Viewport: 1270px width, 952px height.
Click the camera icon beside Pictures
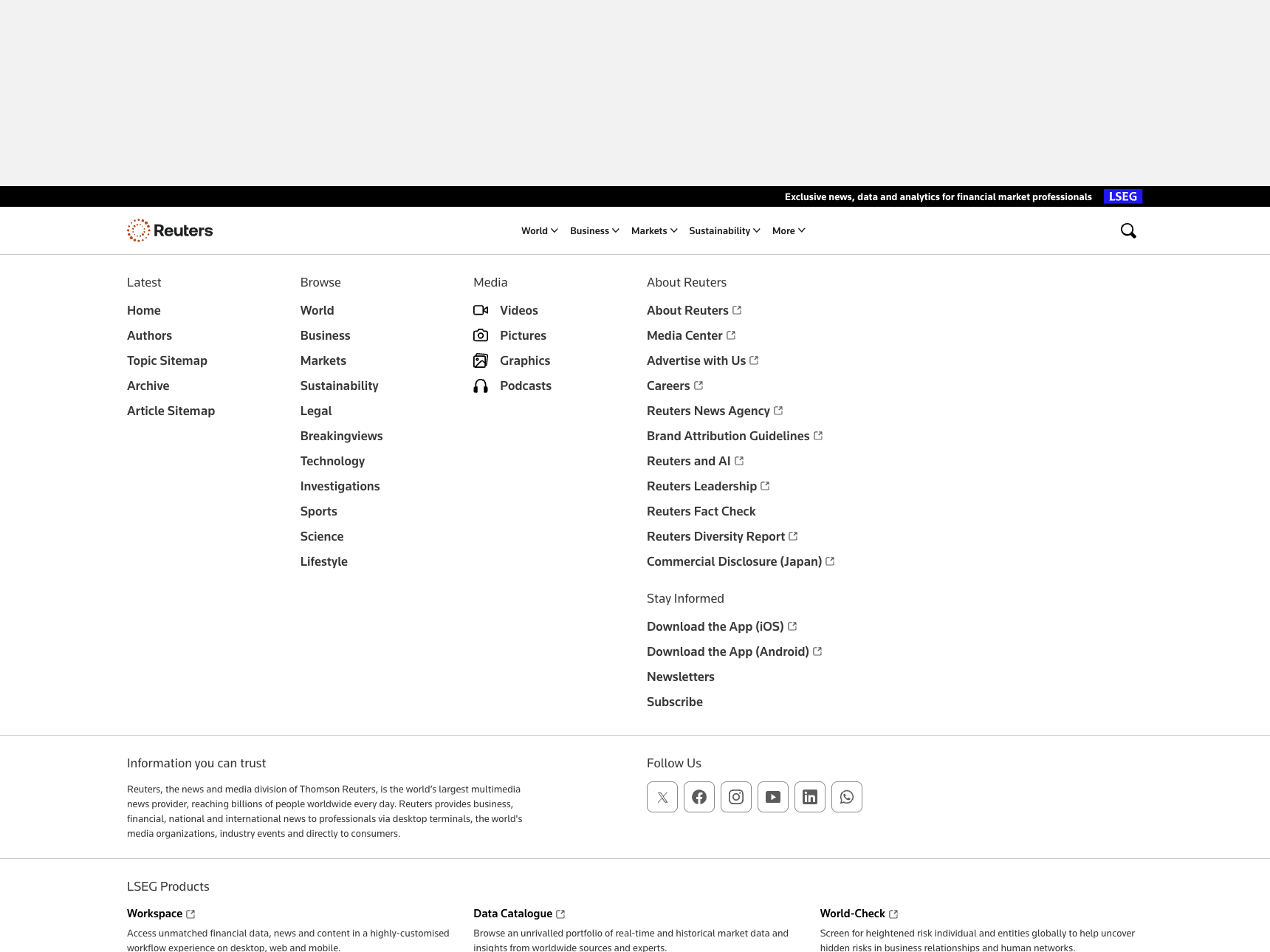[x=481, y=335]
